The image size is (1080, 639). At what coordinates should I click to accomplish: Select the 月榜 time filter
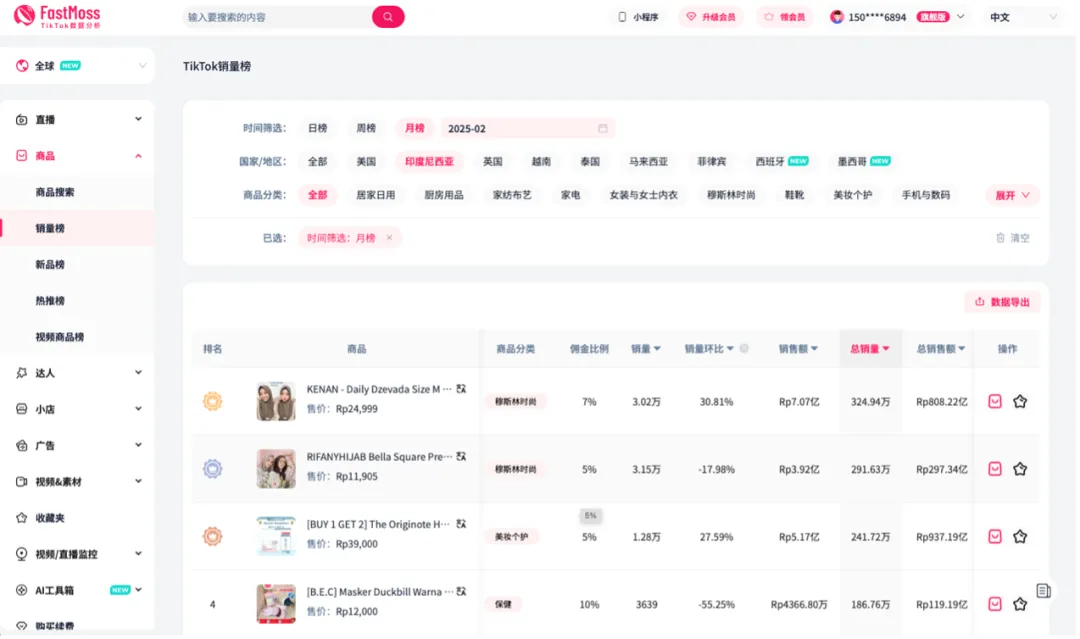[415, 129]
